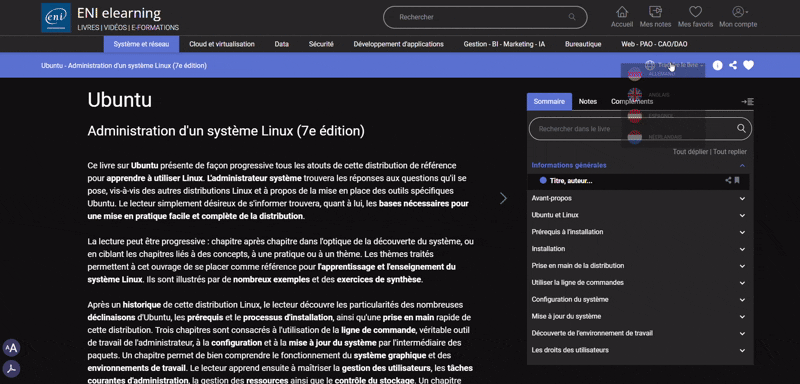
Task: Share the Titre, auteur... section
Action: tap(728, 181)
